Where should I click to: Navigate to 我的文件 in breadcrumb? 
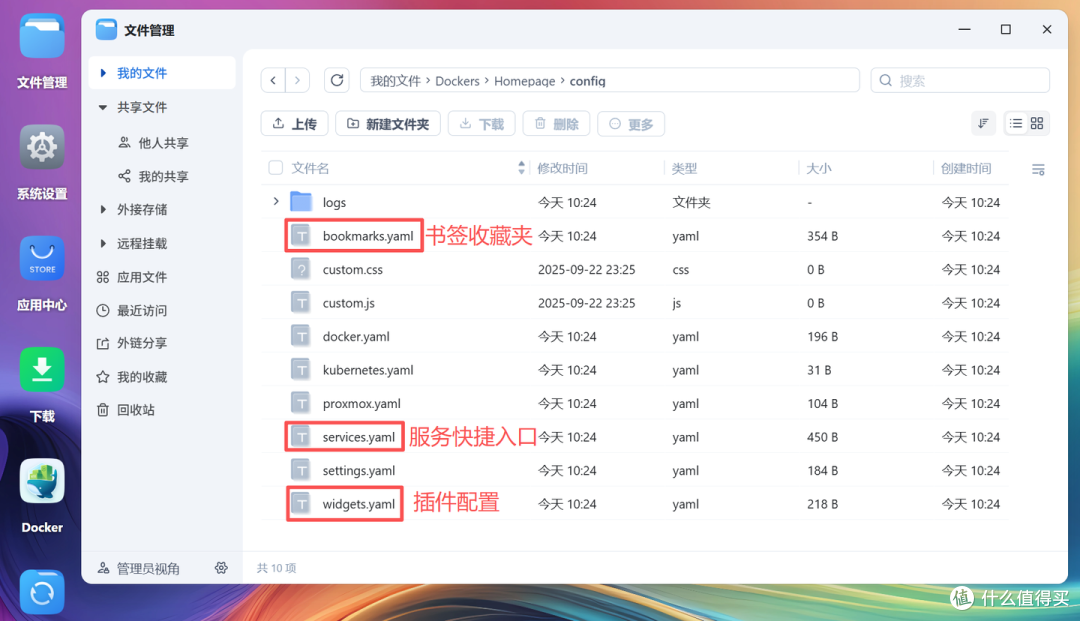click(x=395, y=81)
